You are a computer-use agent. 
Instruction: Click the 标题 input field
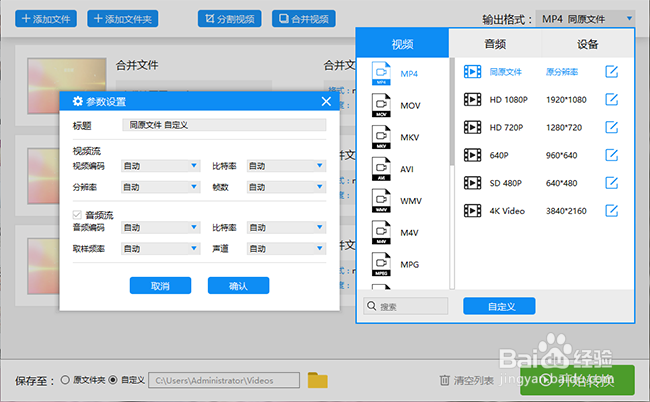click(224, 125)
